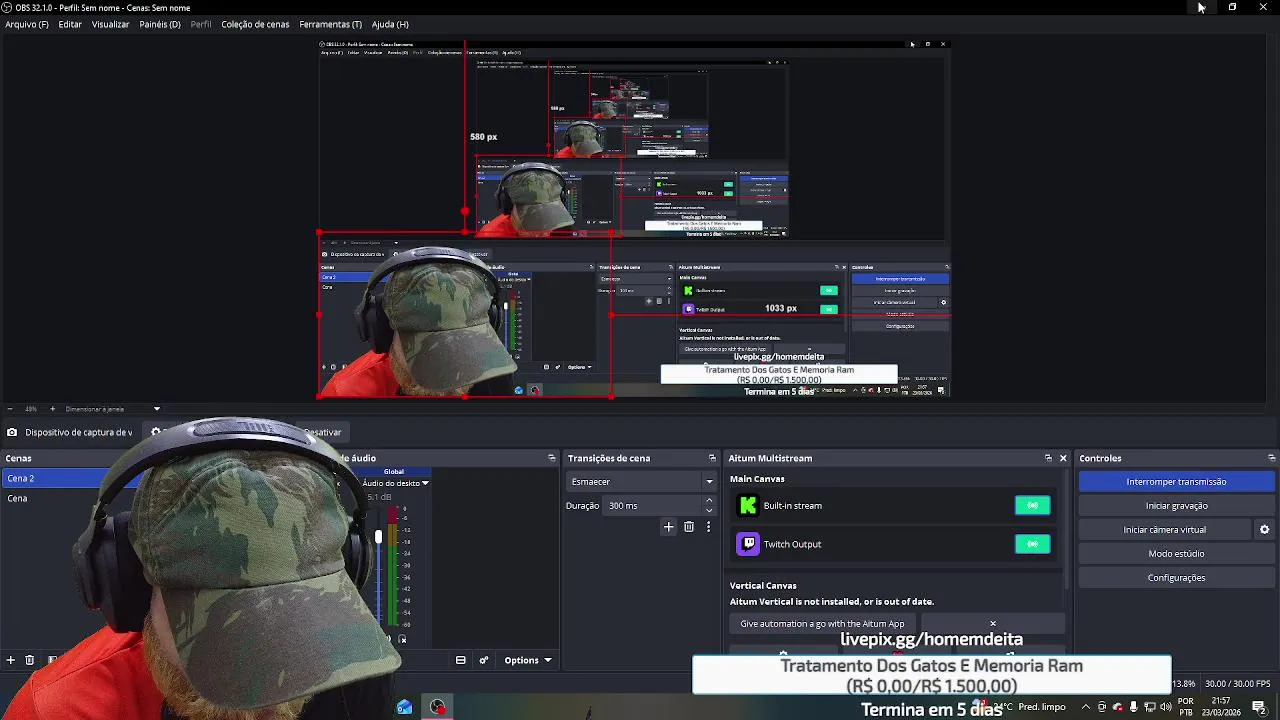Toggle the Twitch Output stream
The width and height of the screenshot is (1280, 720).
[x=1033, y=544]
